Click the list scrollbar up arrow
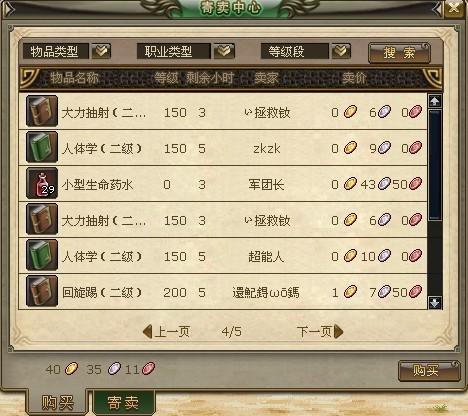Viewport: 468px width, 416px height. 435,101
